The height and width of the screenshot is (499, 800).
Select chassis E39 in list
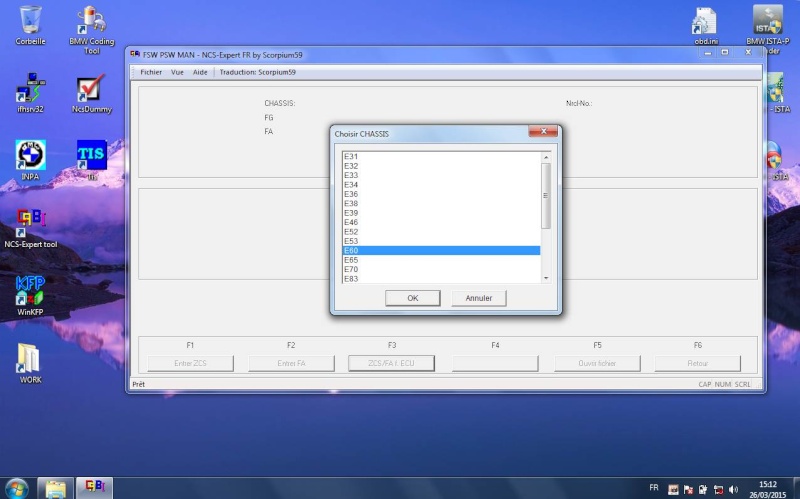pos(441,213)
